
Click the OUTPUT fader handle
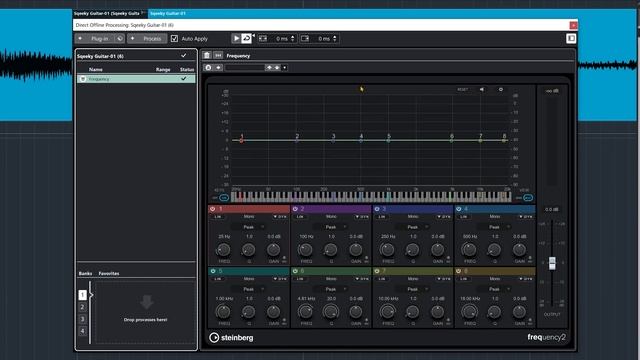[552, 263]
